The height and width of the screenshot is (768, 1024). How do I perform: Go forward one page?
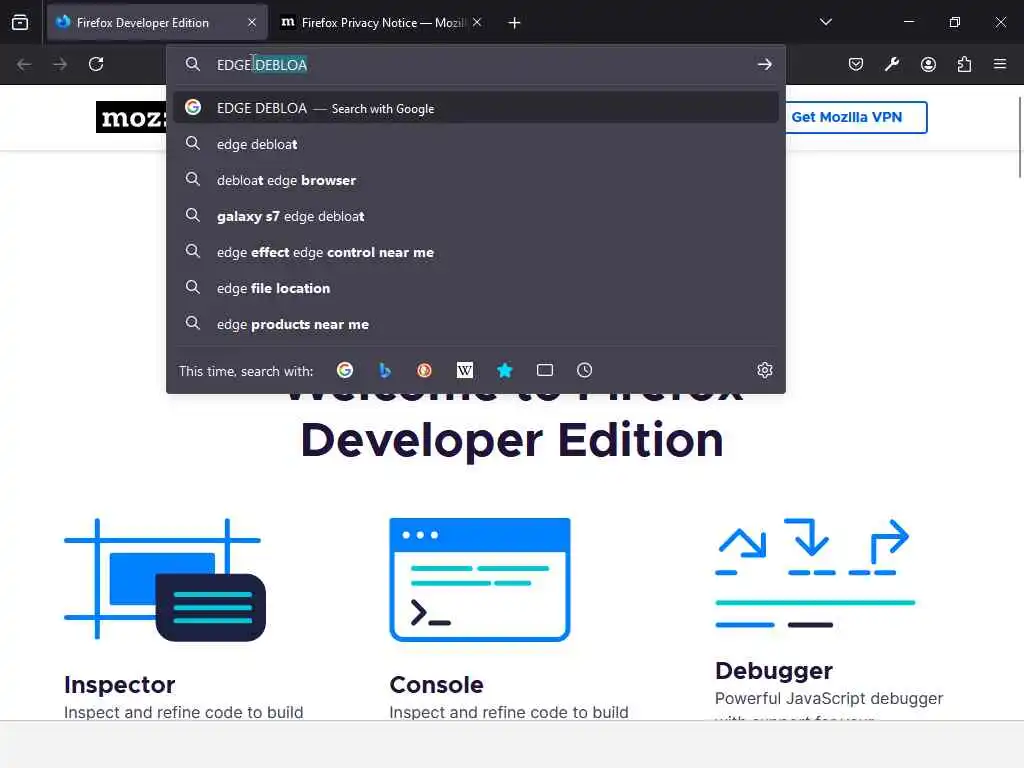click(x=60, y=64)
